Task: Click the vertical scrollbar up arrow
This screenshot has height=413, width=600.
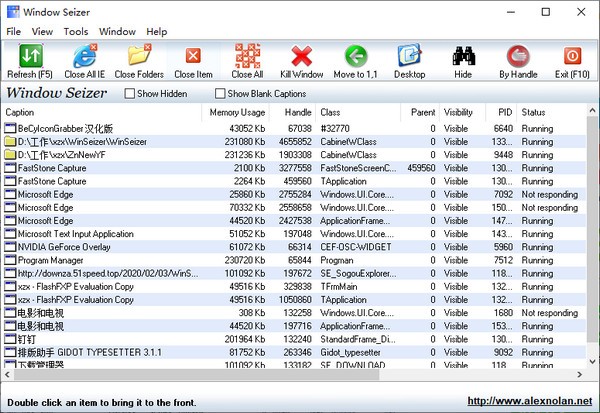Action: 592,111
